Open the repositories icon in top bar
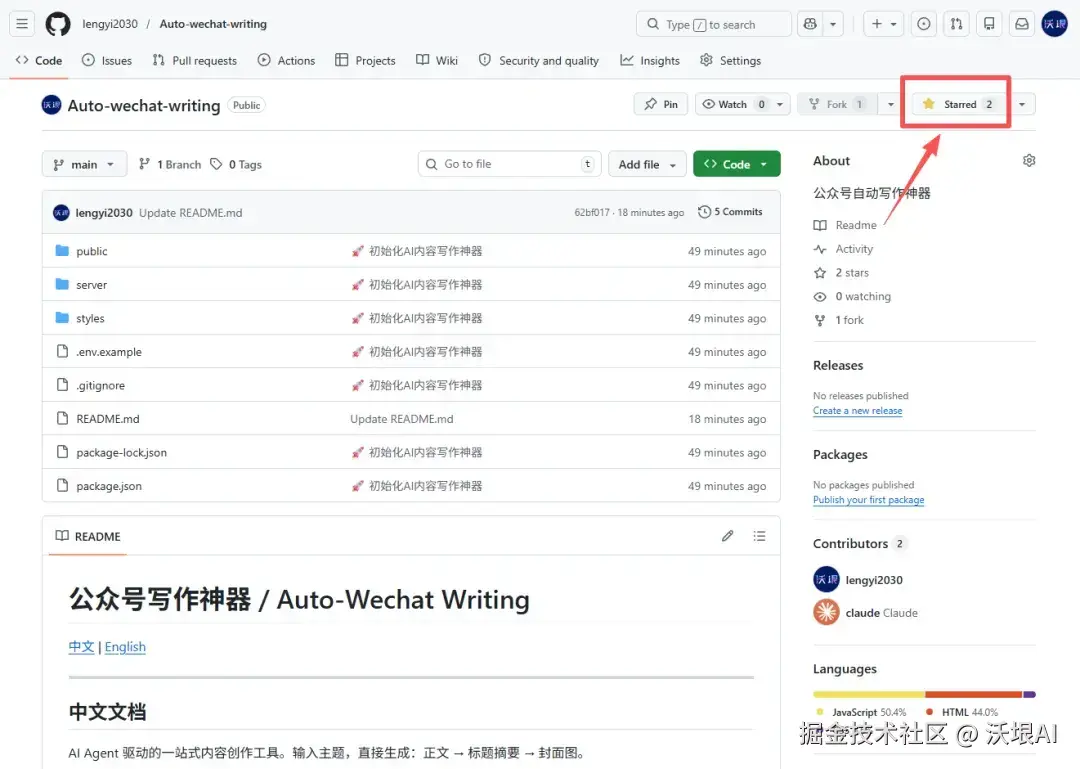Viewport: 1080px width, 769px height. pyautogui.click(x=989, y=24)
